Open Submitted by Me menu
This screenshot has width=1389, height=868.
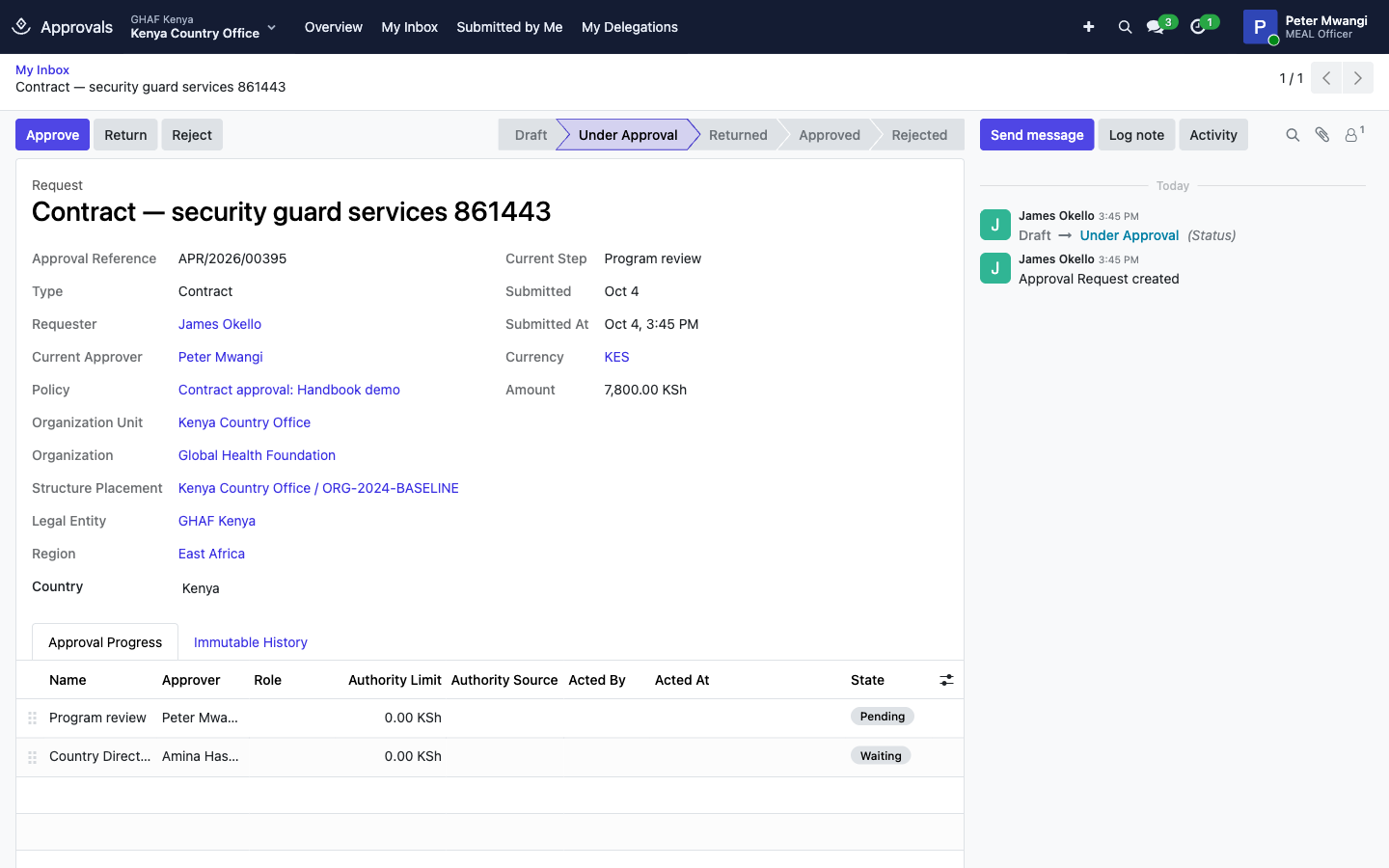509,27
